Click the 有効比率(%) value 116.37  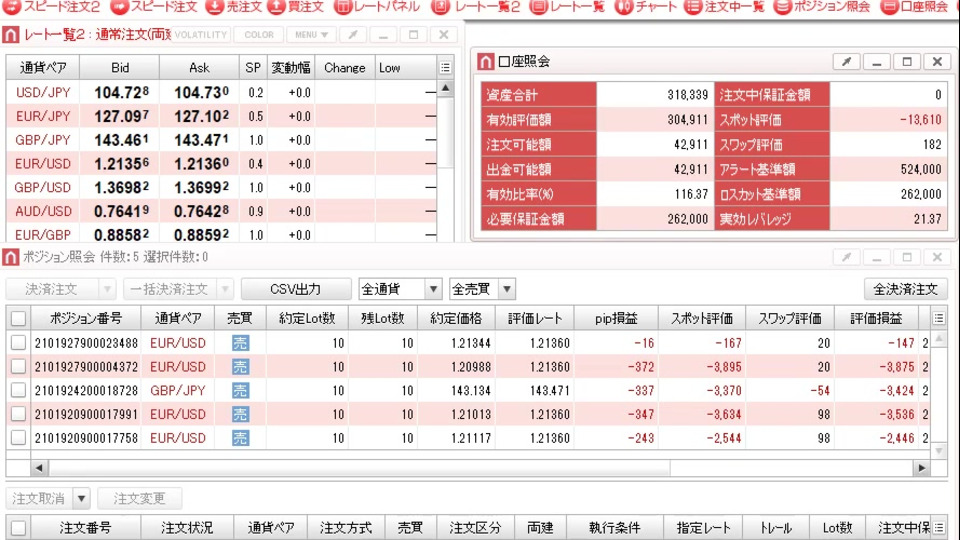pyautogui.click(x=691, y=194)
